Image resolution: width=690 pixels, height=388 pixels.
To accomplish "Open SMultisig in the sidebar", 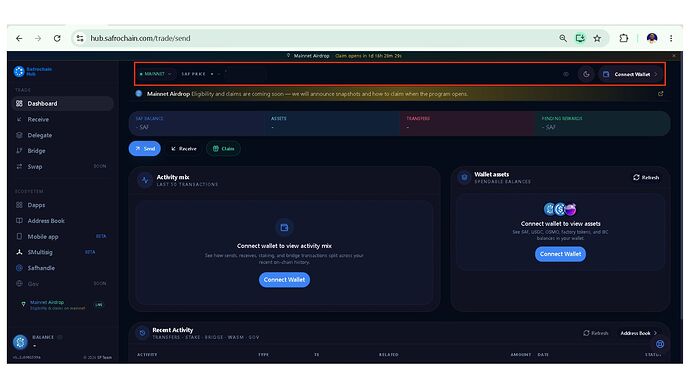I will (x=62, y=252).
